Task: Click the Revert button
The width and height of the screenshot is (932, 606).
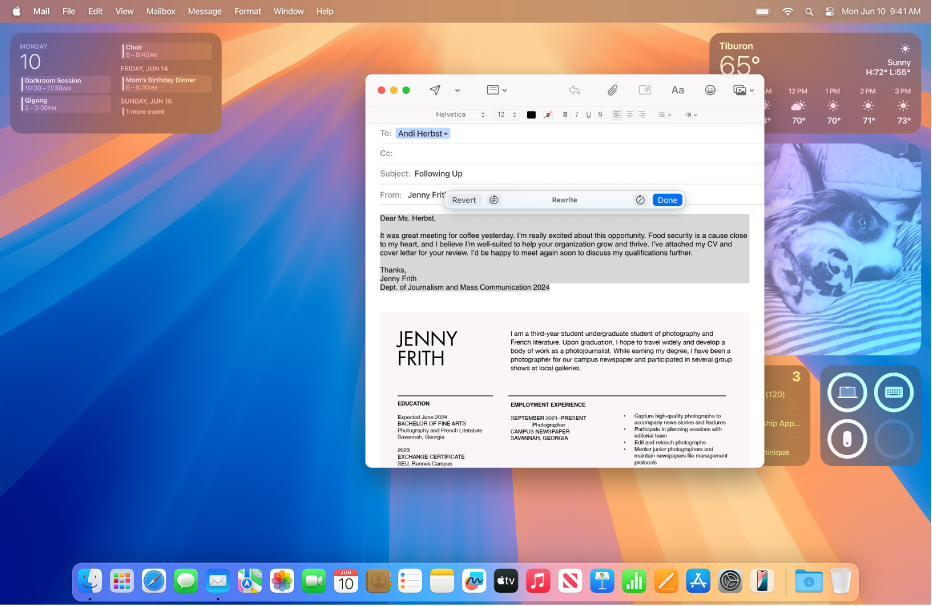Action: [x=464, y=200]
